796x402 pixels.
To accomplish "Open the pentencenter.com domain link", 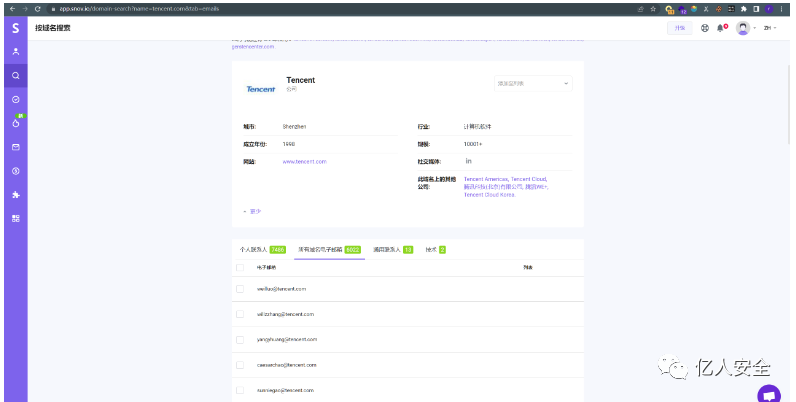I will coord(253,47).
